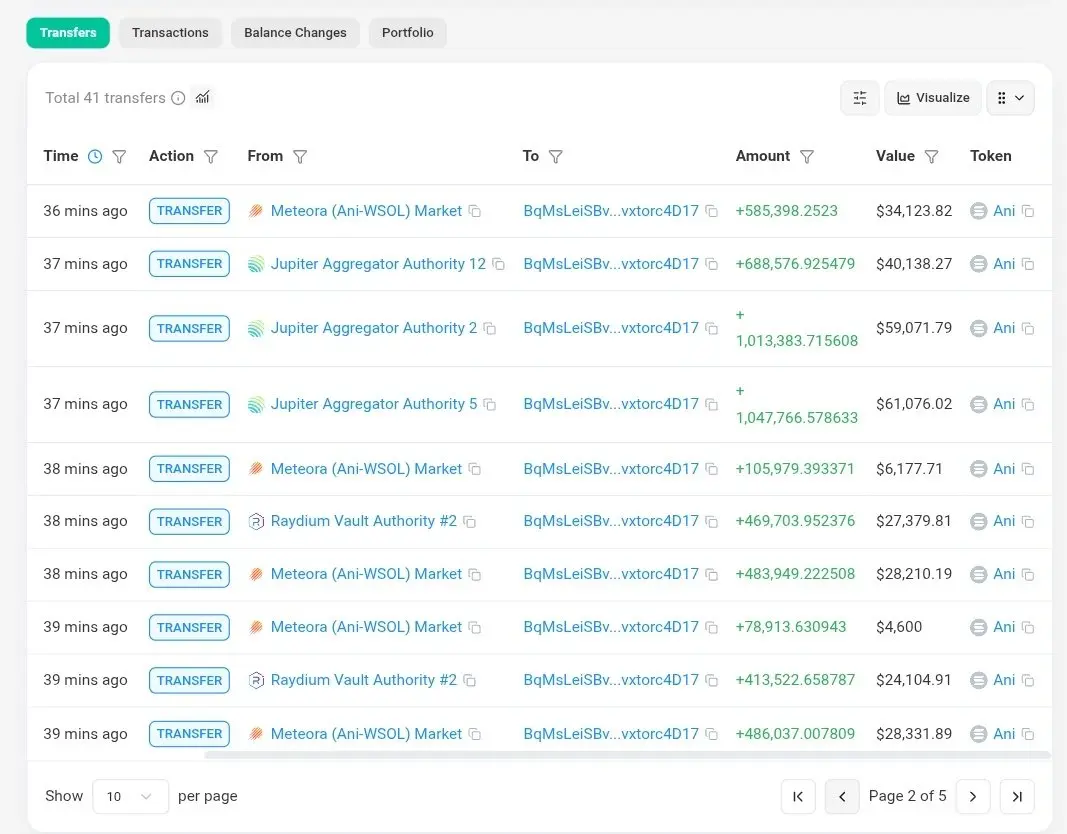This screenshot has height=834, width=1067.
Task: Click the Ani token icon in $40,138.27 row
Action: (979, 264)
